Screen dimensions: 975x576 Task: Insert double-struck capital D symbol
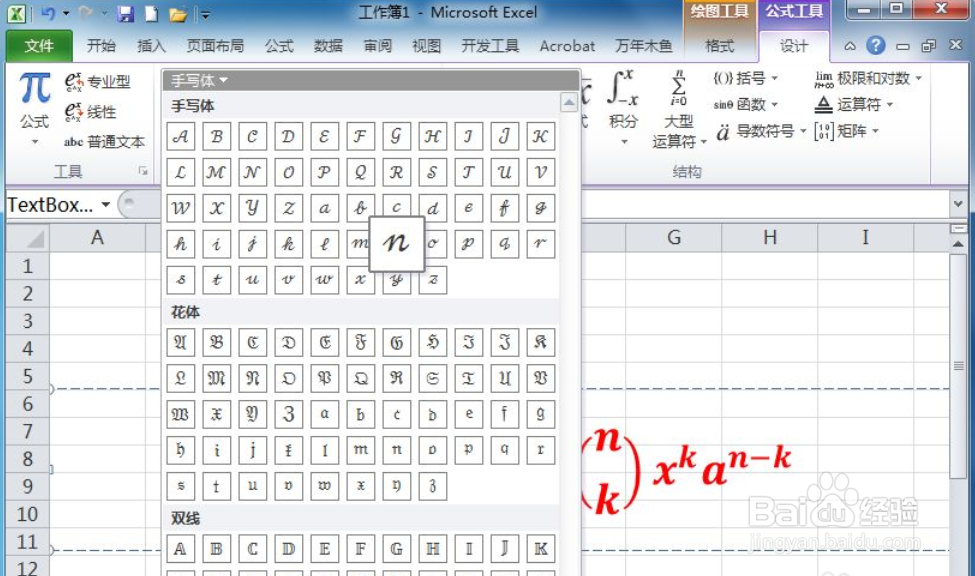[x=289, y=549]
